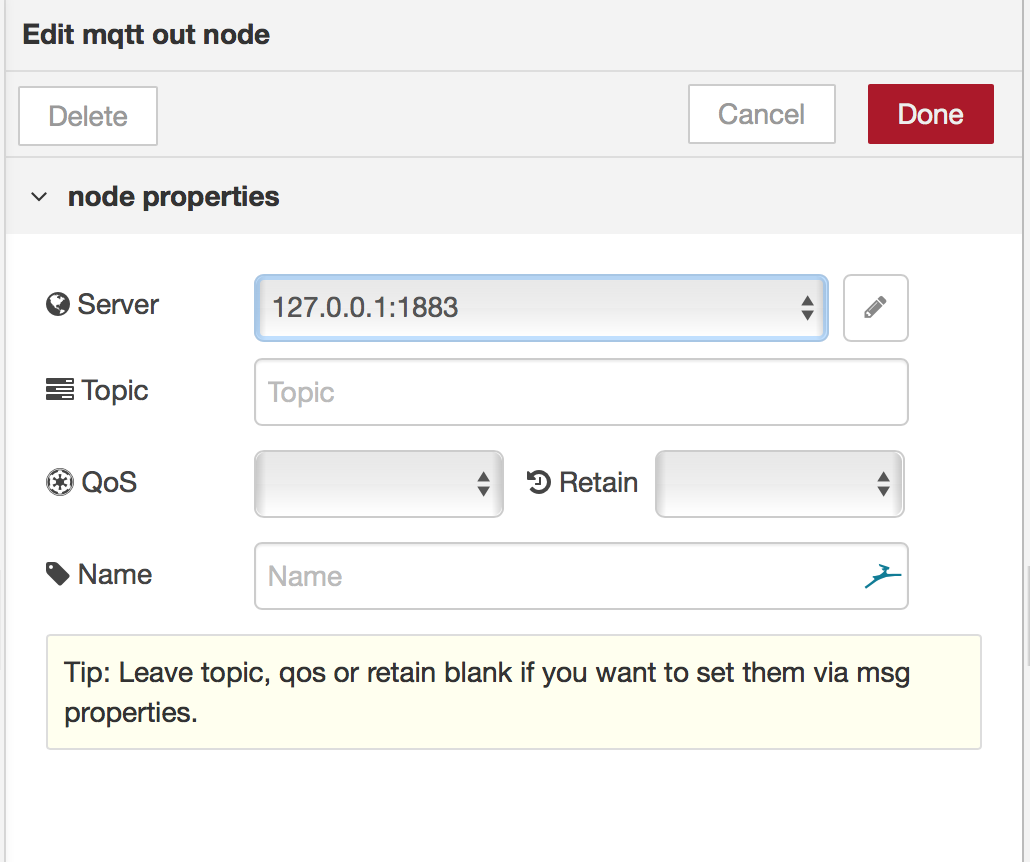Click the Edit mqtt out node title

pyautogui.click(x=145, y=34)
